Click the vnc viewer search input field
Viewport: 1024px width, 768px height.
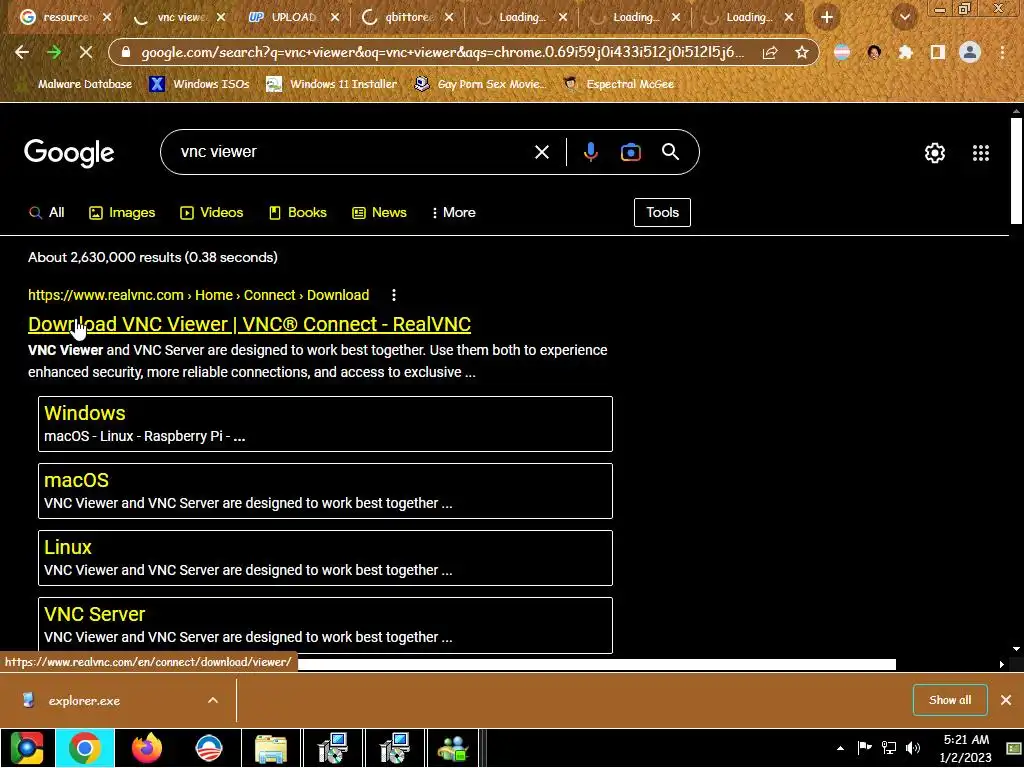[353, 152]
